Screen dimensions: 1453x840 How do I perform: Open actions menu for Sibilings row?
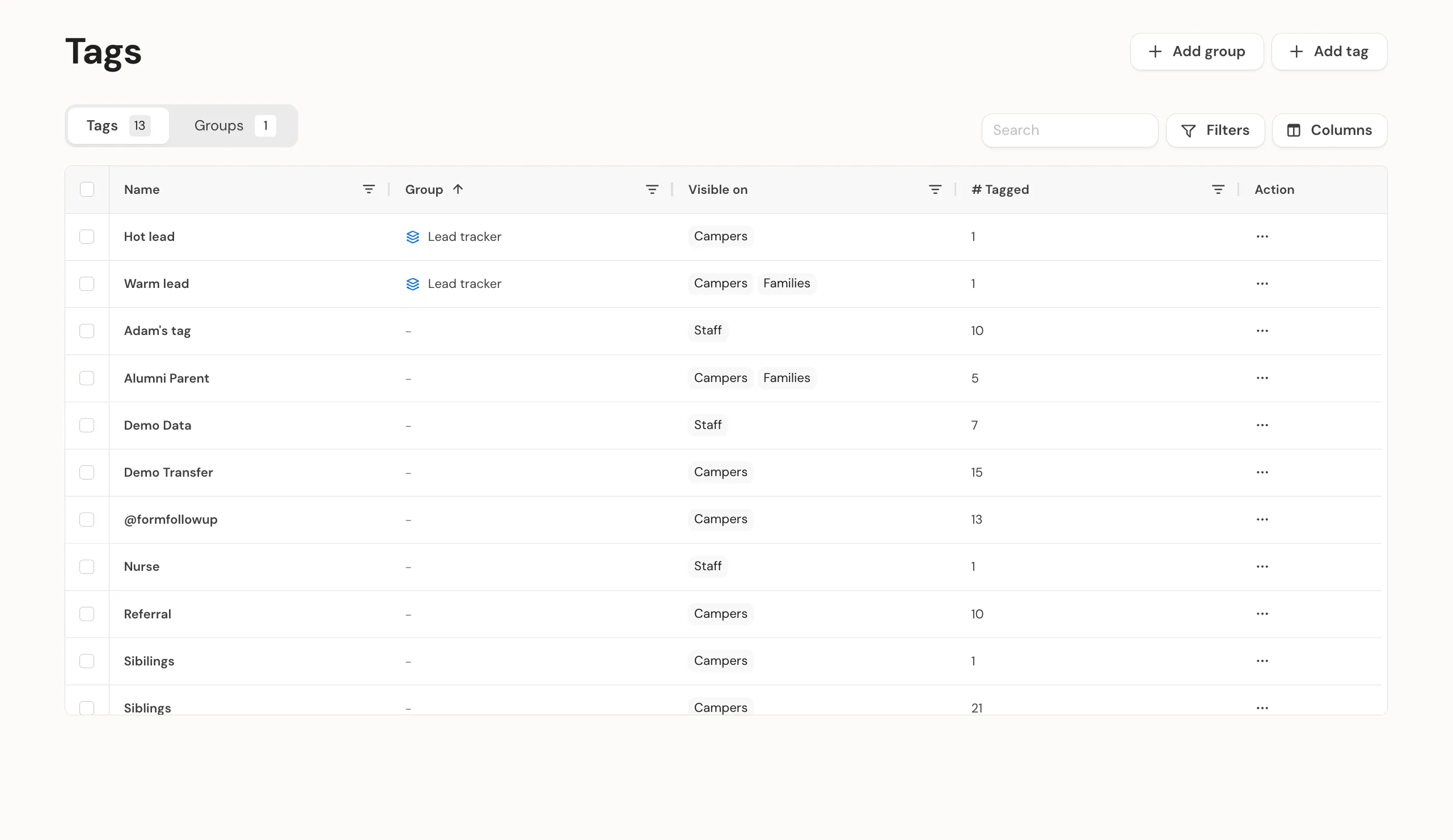(1261, 661)
